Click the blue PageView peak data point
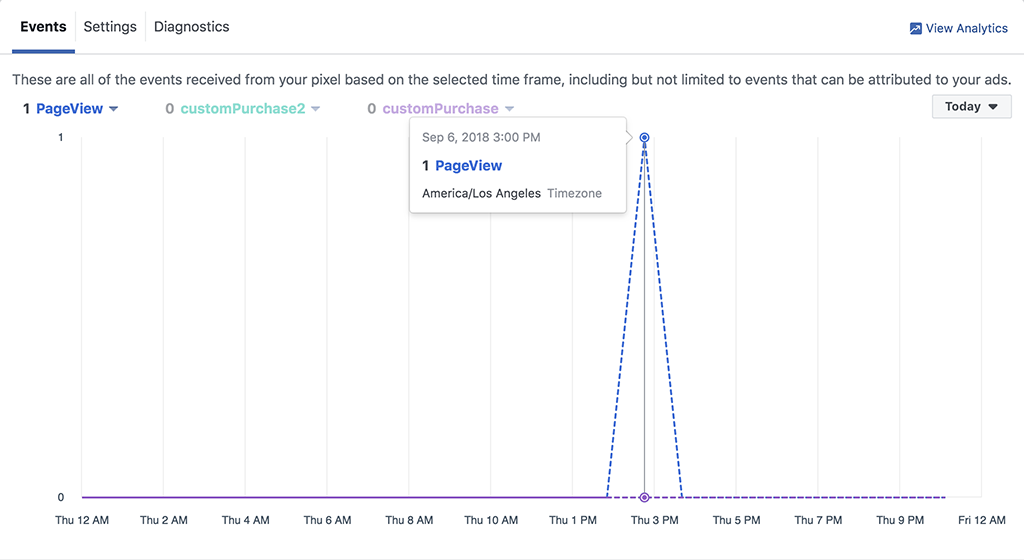 coord(645,137)
